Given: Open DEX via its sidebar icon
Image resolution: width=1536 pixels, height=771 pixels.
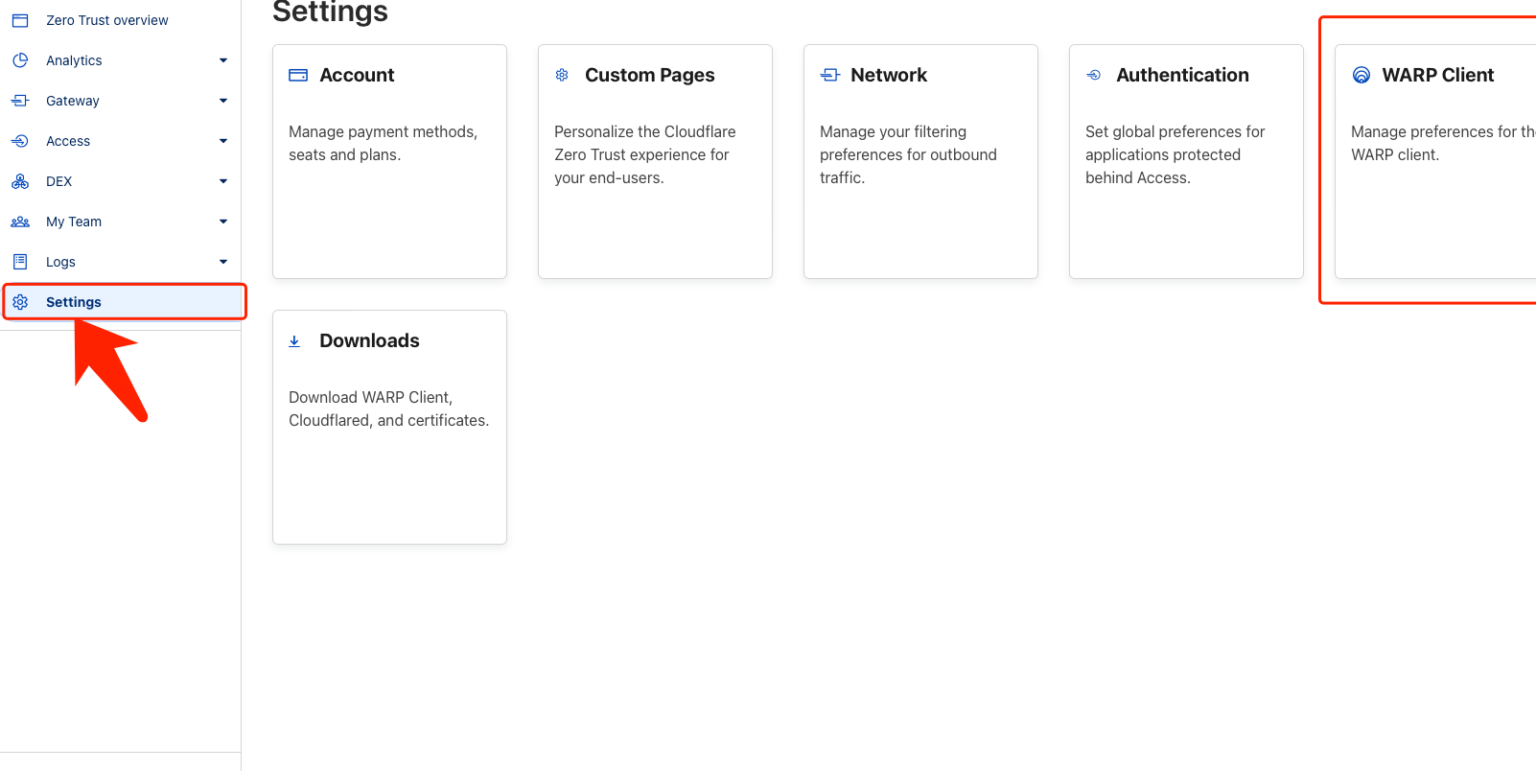Looking at the screenshot, I should 20,181.
